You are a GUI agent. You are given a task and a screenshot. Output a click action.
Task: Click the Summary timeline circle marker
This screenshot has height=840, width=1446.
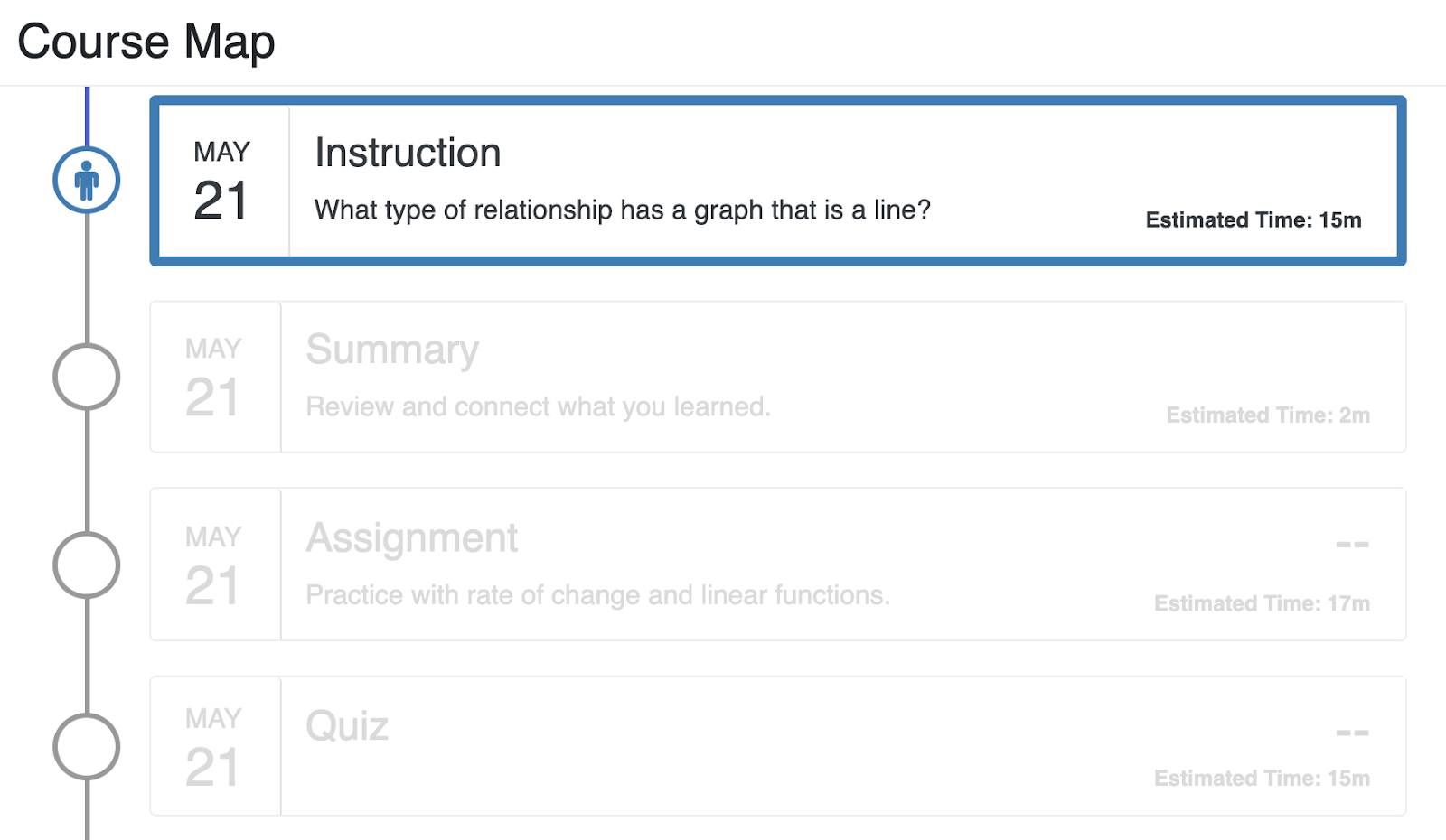pos(87,377)
